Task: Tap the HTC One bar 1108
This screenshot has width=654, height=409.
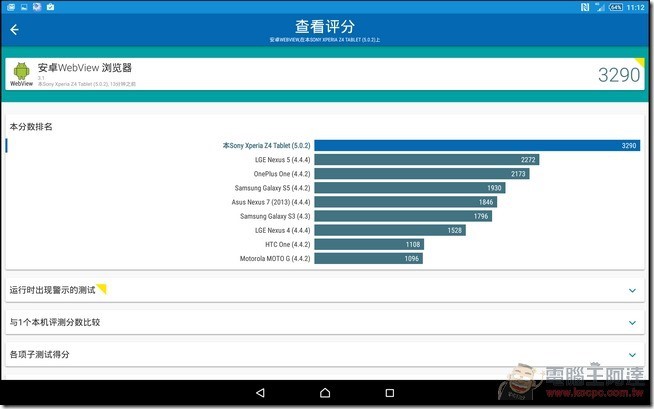Action: point(369,244)
